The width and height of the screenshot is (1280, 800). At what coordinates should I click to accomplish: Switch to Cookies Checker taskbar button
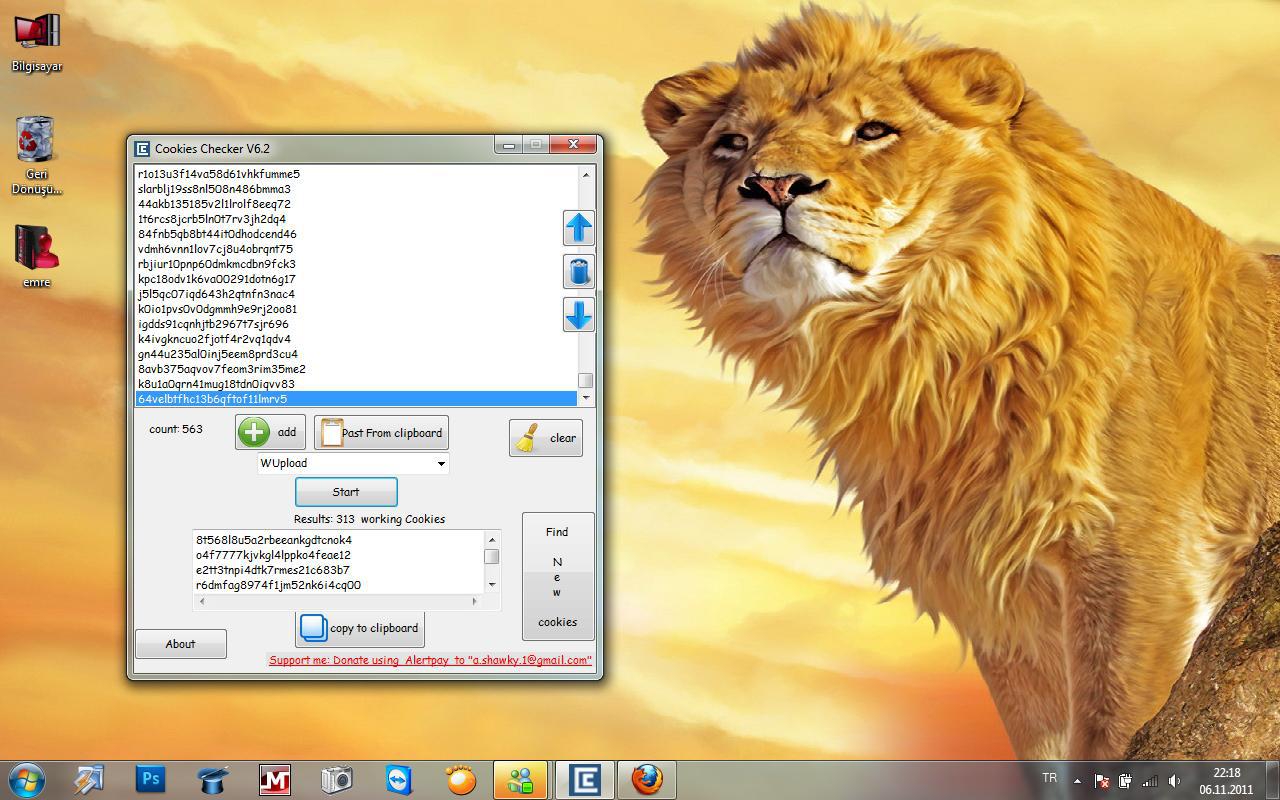pyautogui.click(x=584, y=779)
